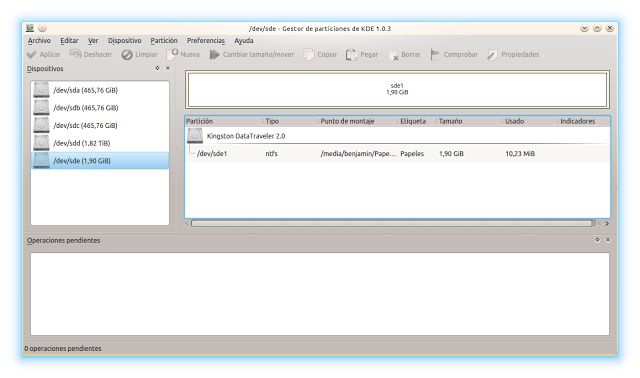Click the Propiedades toolbar icon
This screenshot has height=378, width=640.
coord(493,54)
